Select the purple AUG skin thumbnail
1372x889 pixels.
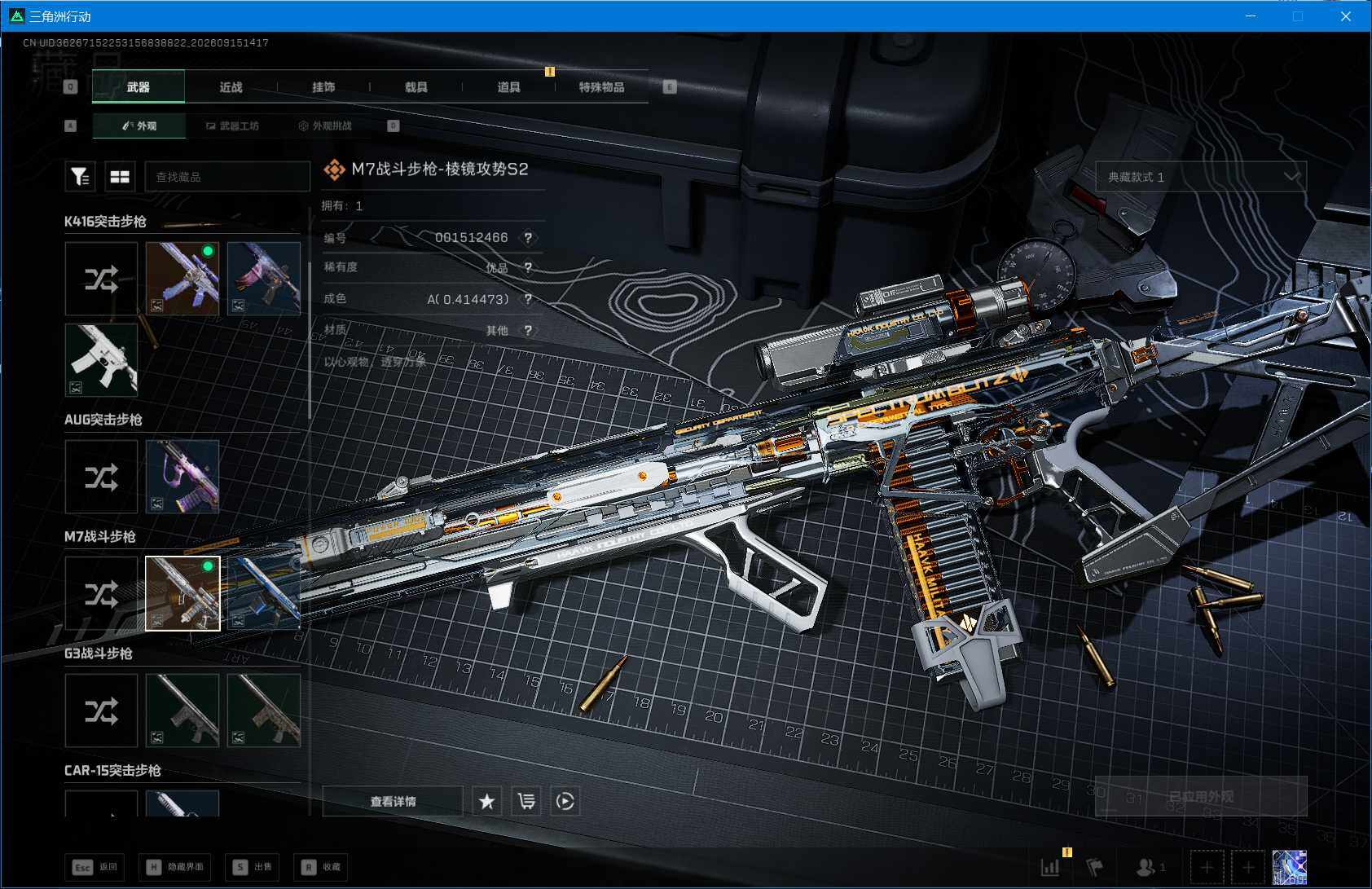click(182, 477)
